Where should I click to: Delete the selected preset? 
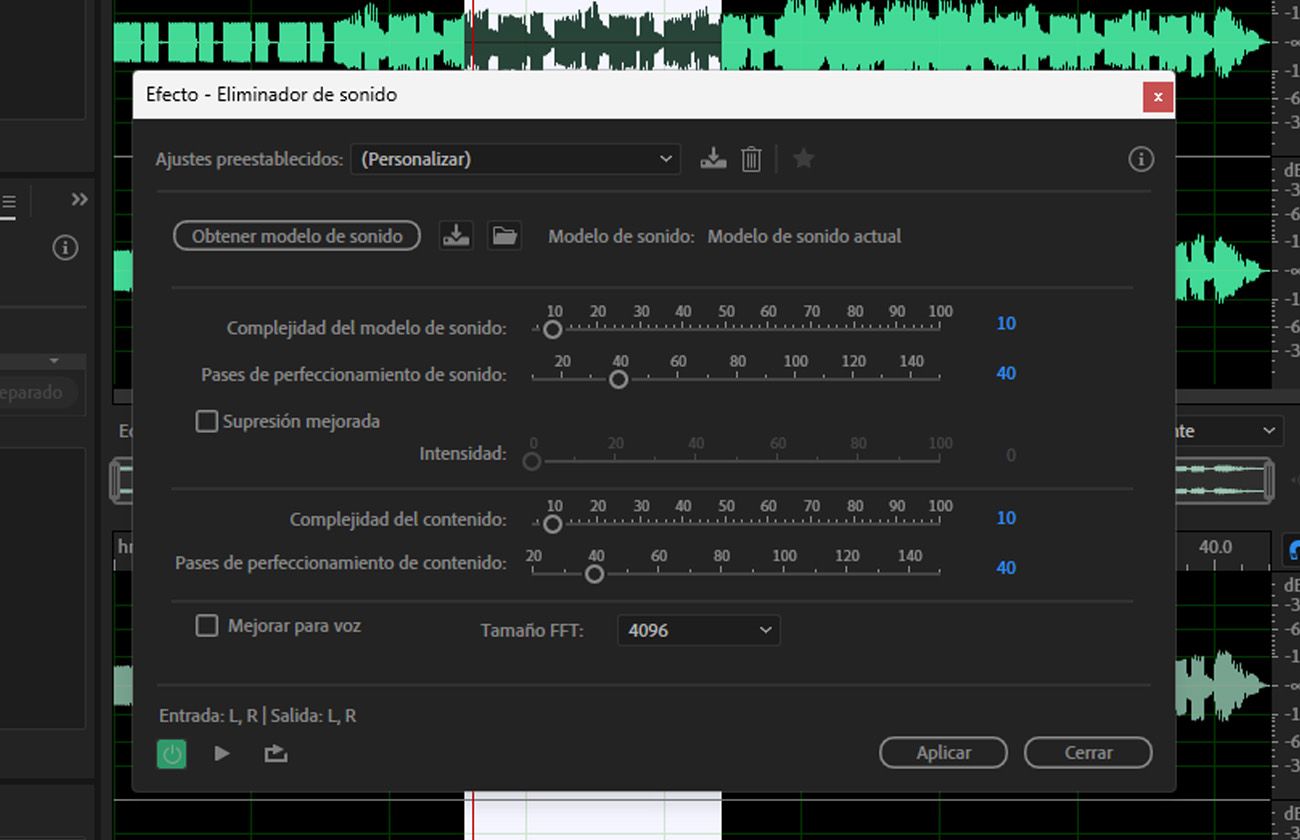click(751, 158)
